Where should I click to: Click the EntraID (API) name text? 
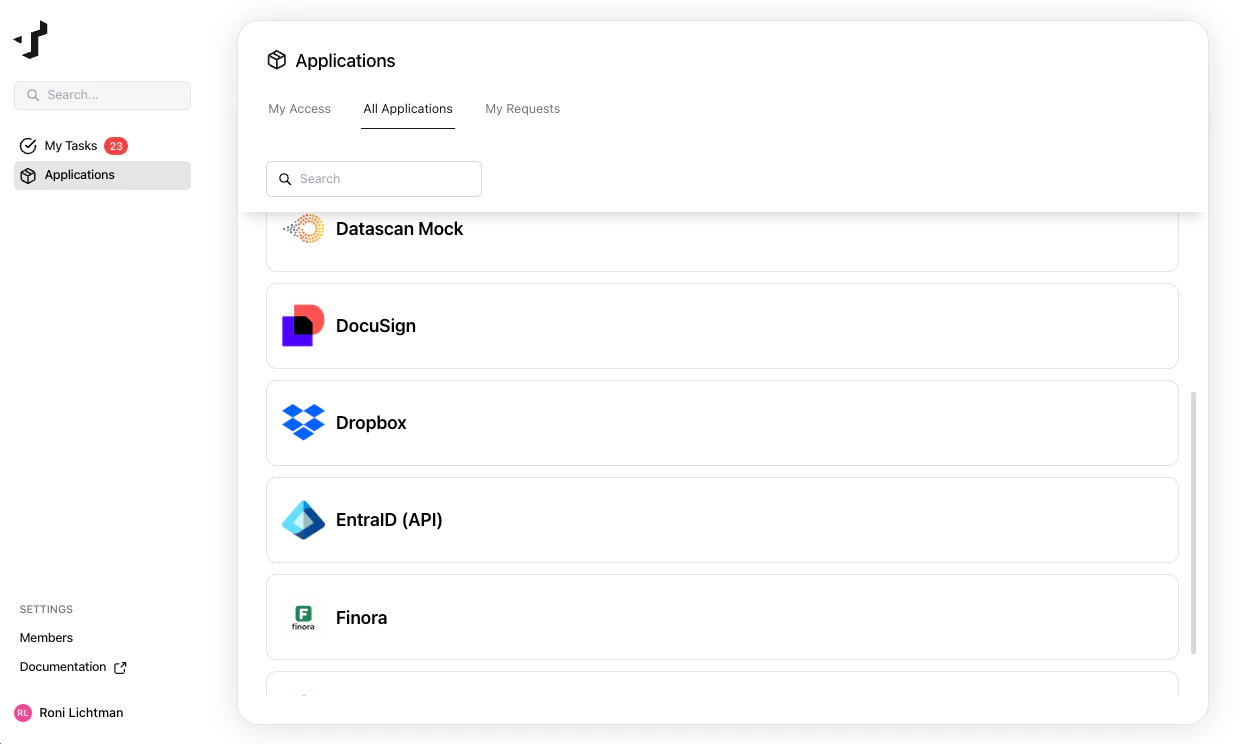coord(389,520)
